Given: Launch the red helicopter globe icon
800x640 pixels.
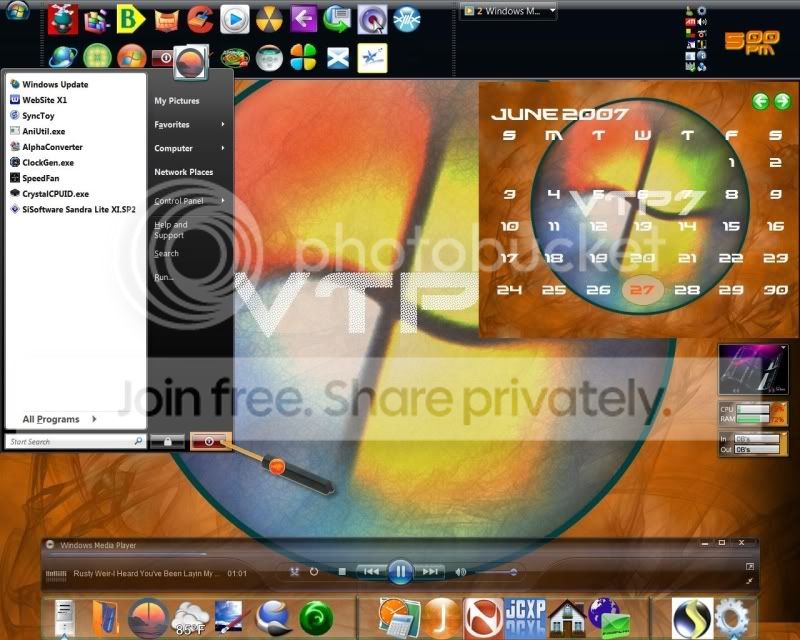Looking at the screenshot, I should coord(62,19).
